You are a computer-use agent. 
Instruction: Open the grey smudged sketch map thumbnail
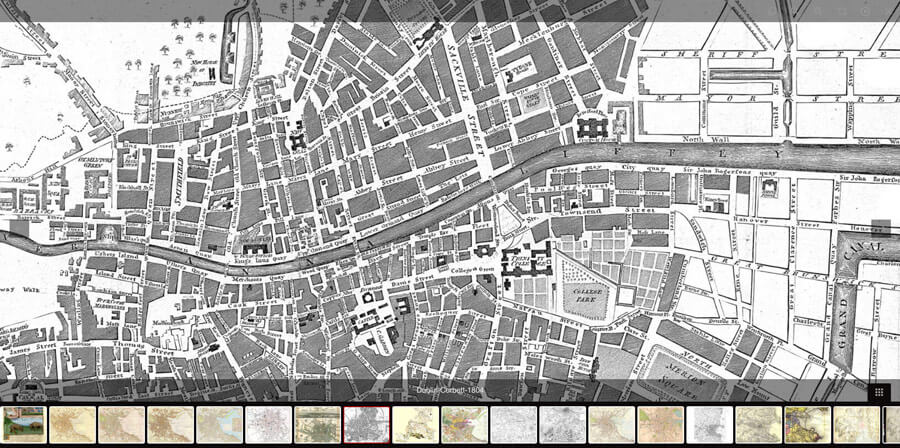(562, 424)
